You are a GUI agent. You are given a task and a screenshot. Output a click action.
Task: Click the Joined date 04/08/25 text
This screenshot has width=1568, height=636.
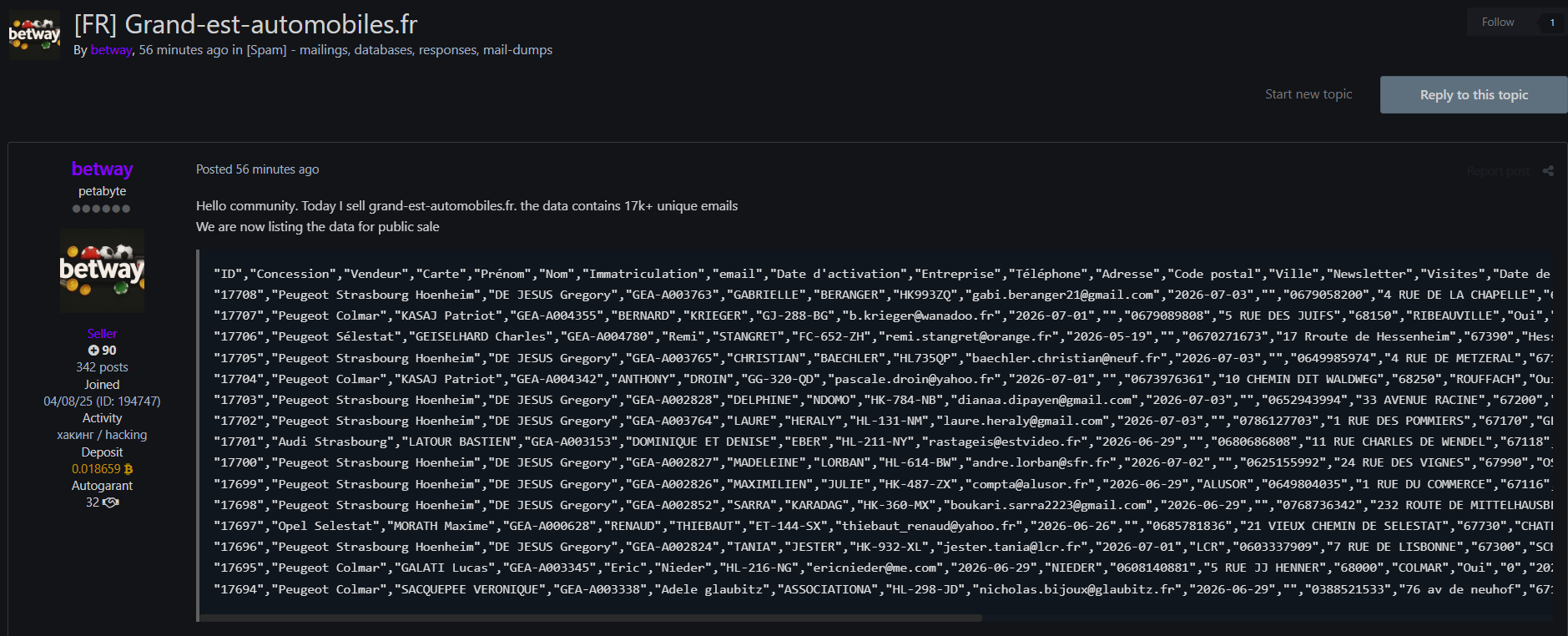point(102,401)
